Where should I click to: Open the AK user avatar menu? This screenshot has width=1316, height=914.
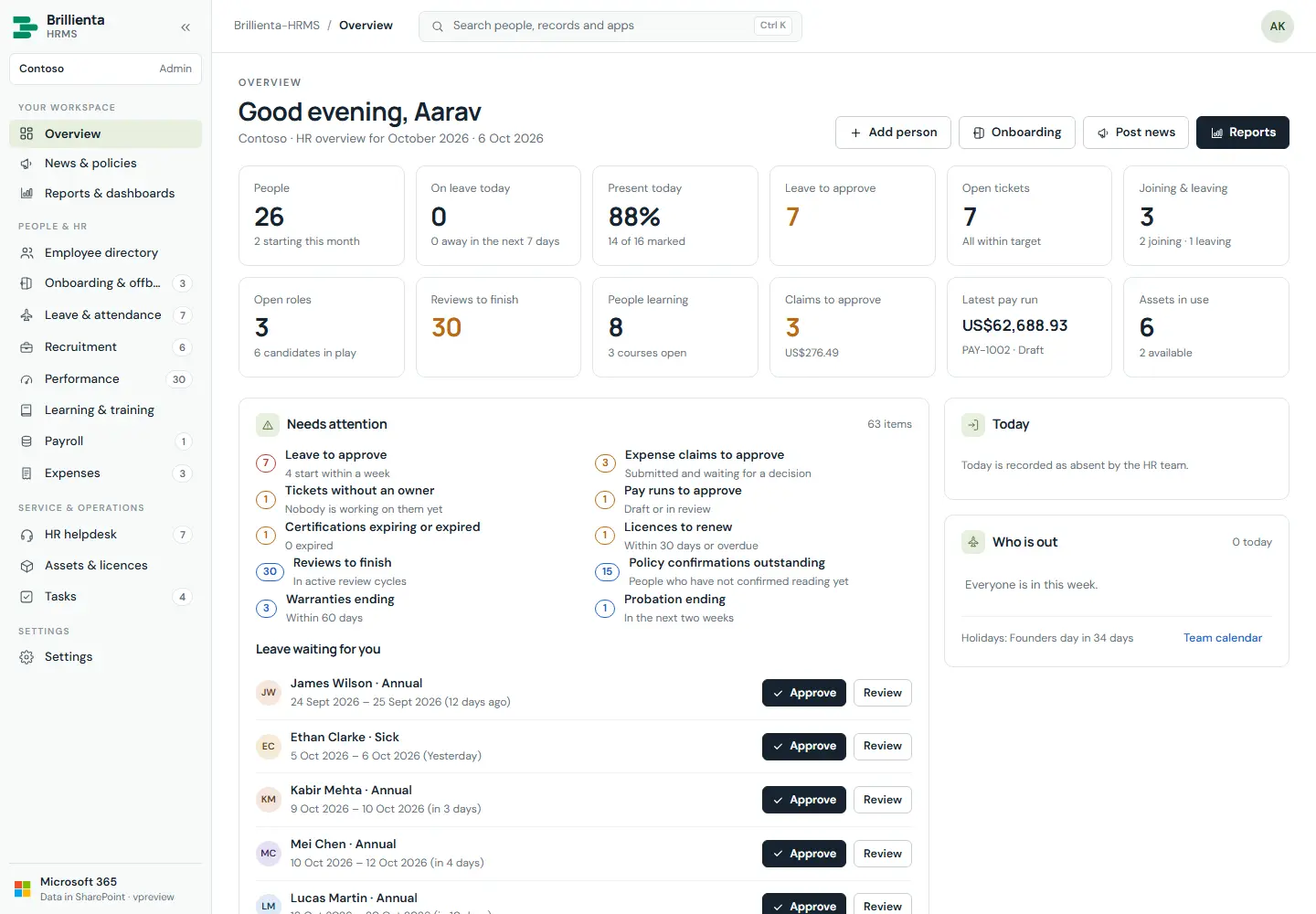click(x=1277, y=27)
